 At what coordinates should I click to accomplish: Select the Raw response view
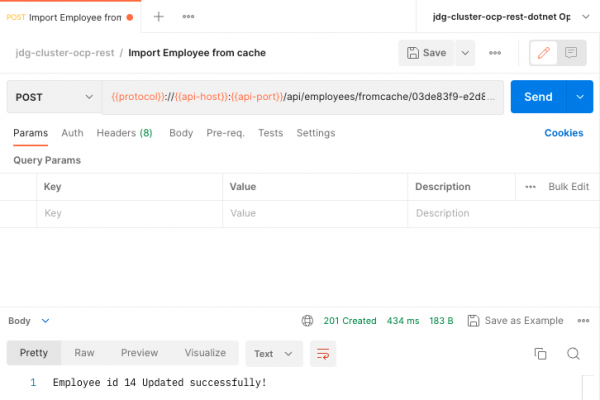[84, 353]
